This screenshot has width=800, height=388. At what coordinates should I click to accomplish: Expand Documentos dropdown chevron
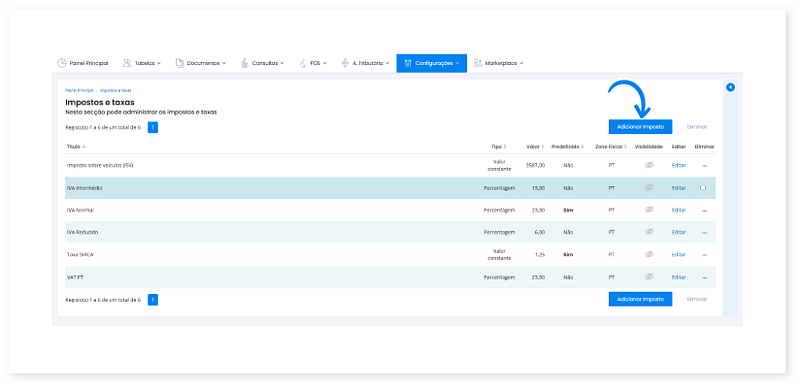pos(224,63)
